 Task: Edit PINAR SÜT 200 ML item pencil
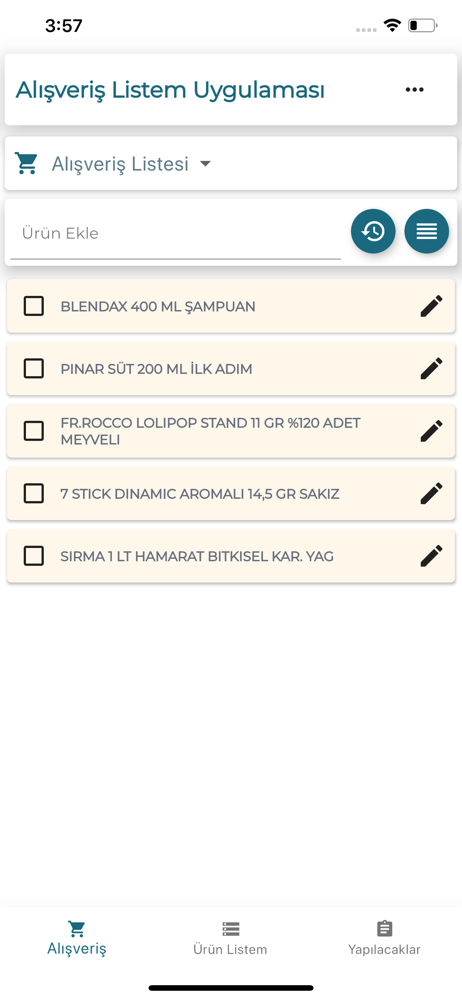click(x=431, y=369)
